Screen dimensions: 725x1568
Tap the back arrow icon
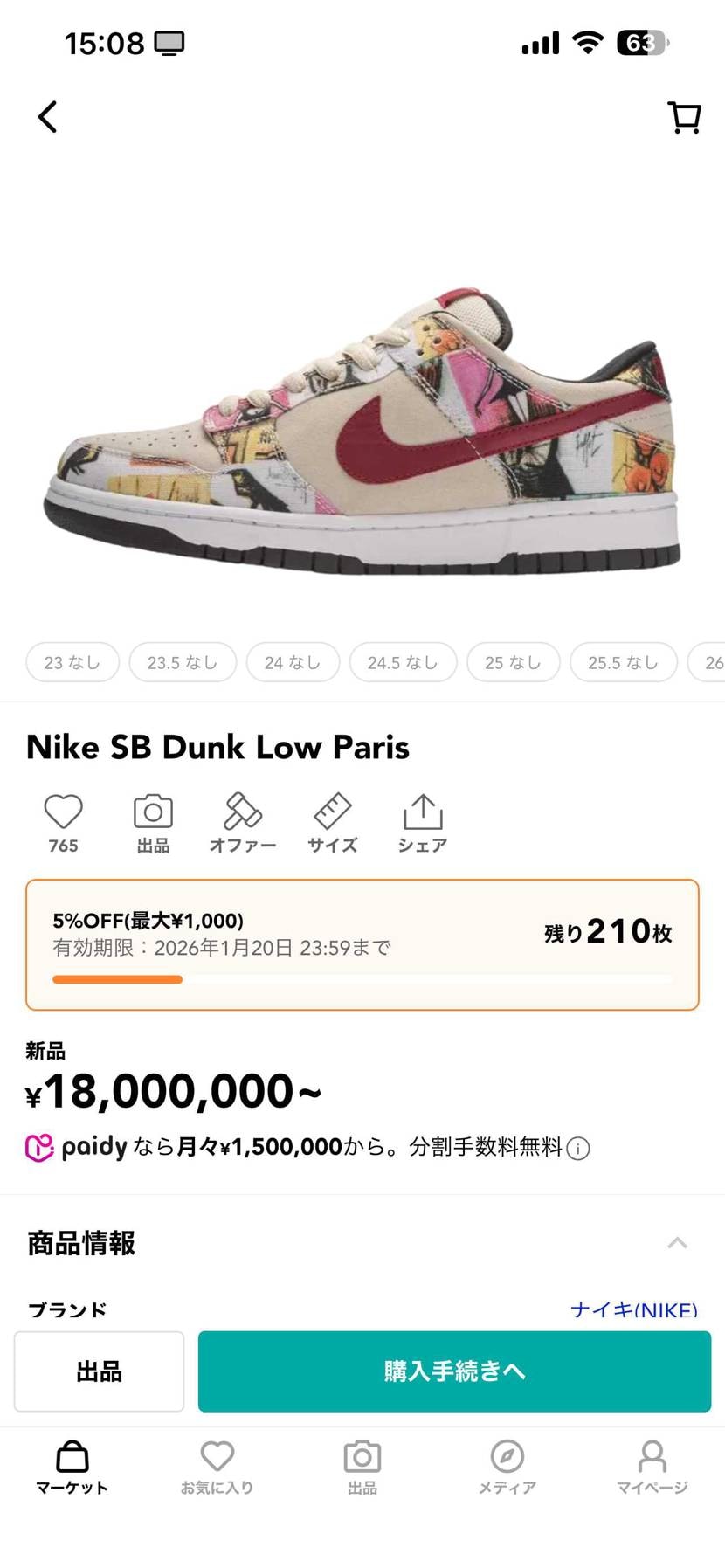point(48,117)
